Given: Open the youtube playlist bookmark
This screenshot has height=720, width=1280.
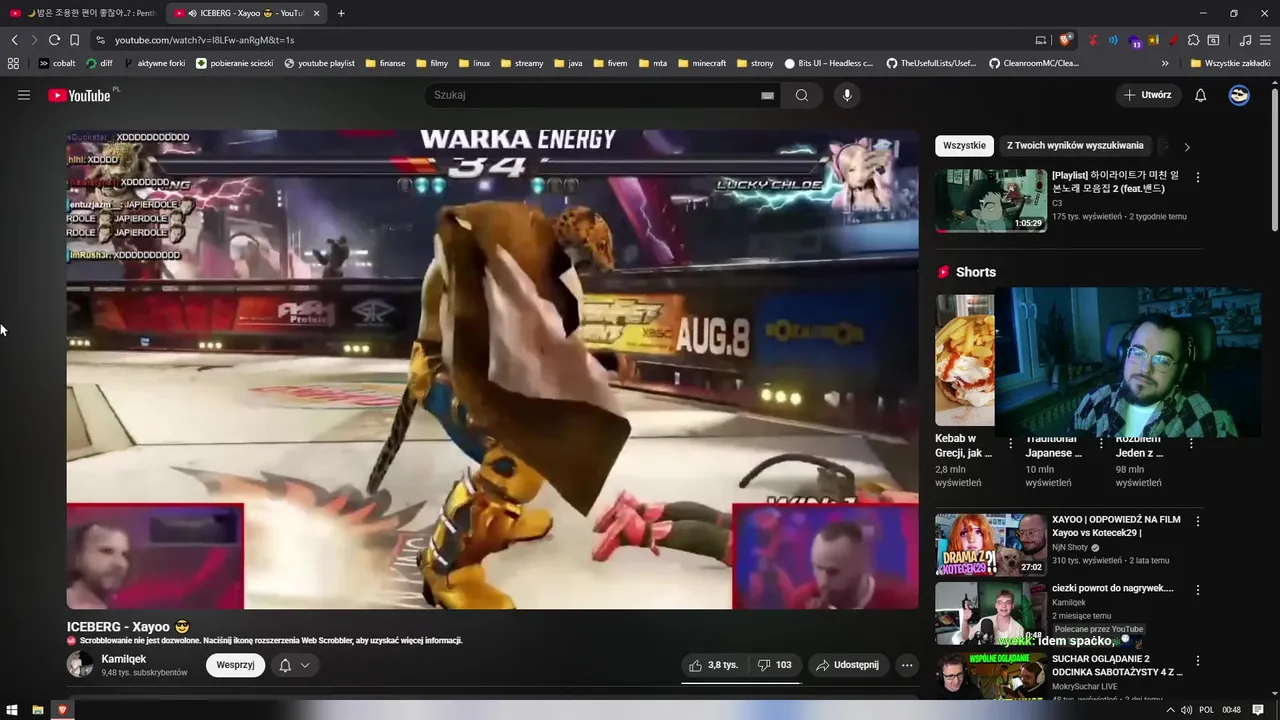Looking at the screenshot, I should coord(319,63).
